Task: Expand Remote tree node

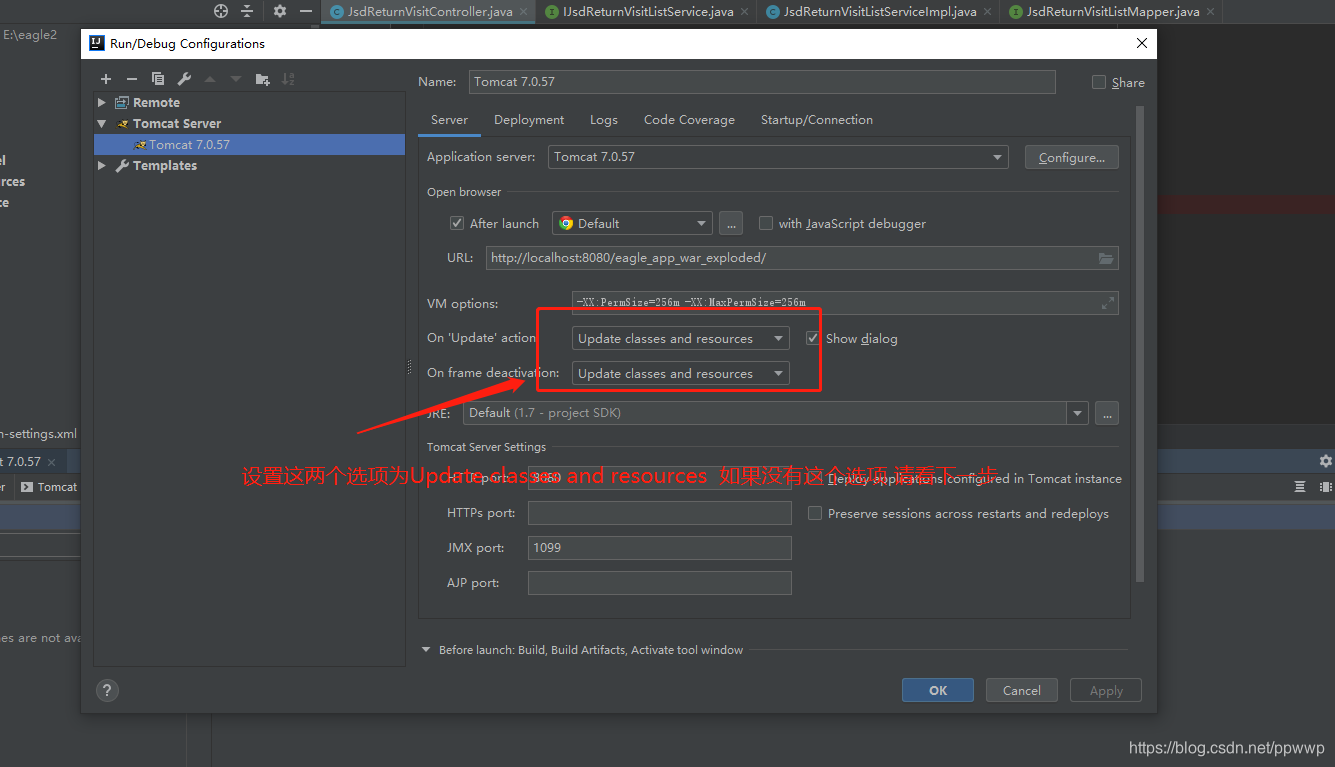Action: pyautogui.click(x=101, y=102)
